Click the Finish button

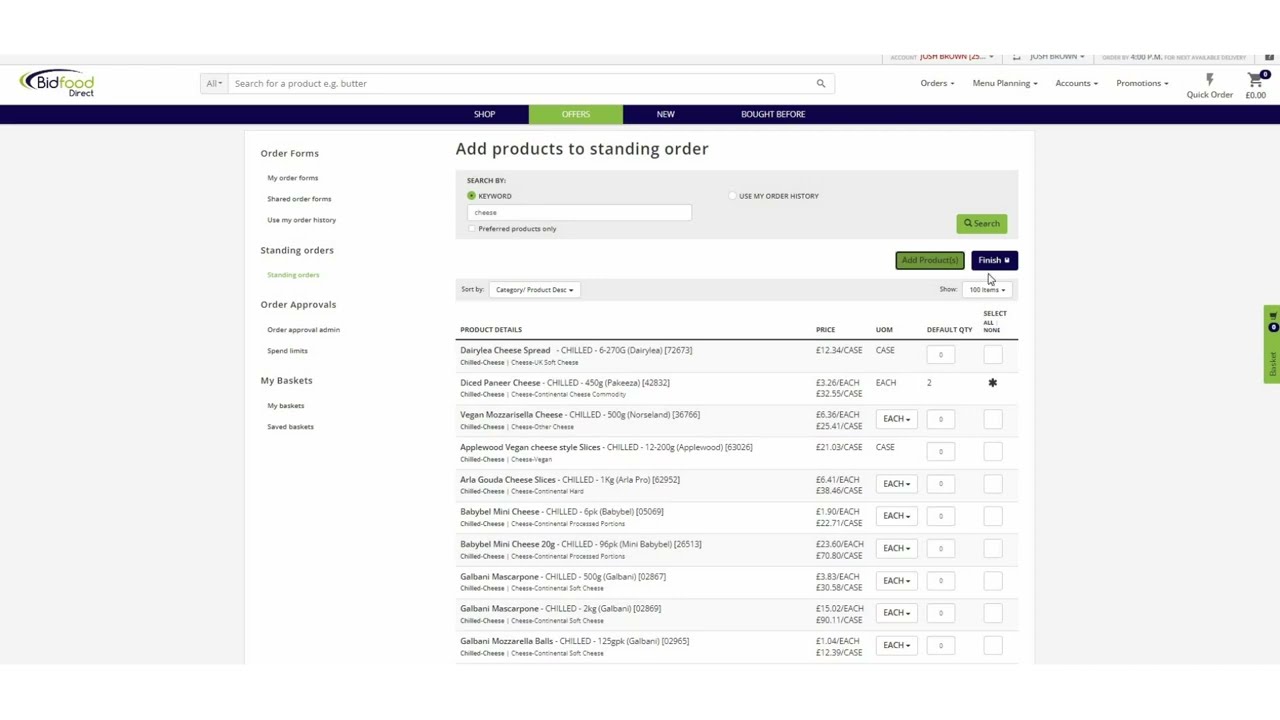(994, 260)
